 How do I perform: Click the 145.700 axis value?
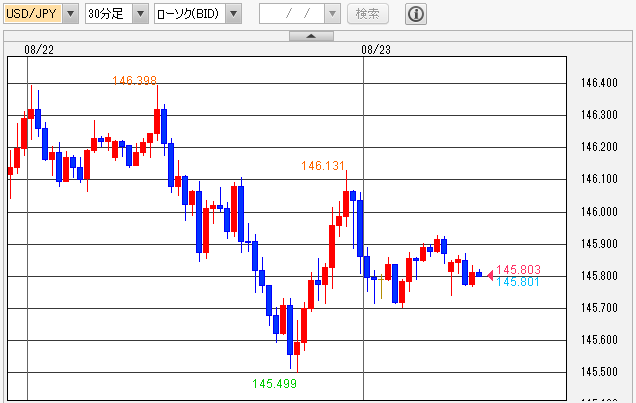[x=599, y=308]
